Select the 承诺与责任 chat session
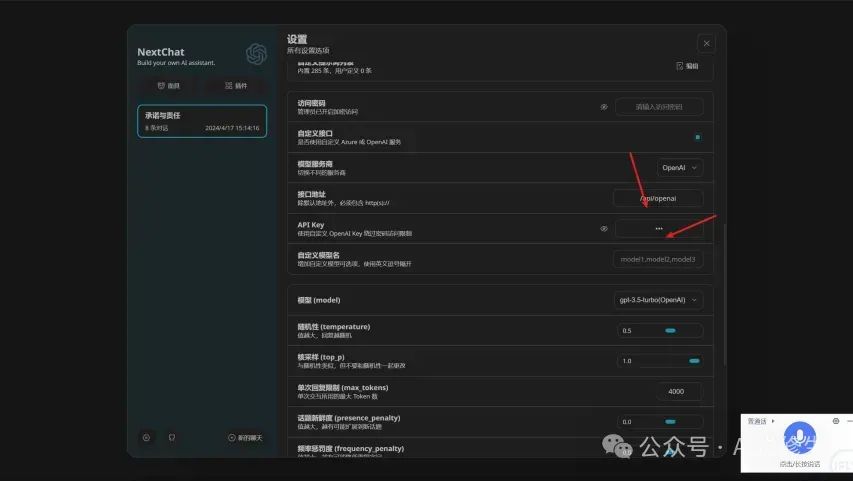This screenshot has width=853, height=481. pos(202,121)
